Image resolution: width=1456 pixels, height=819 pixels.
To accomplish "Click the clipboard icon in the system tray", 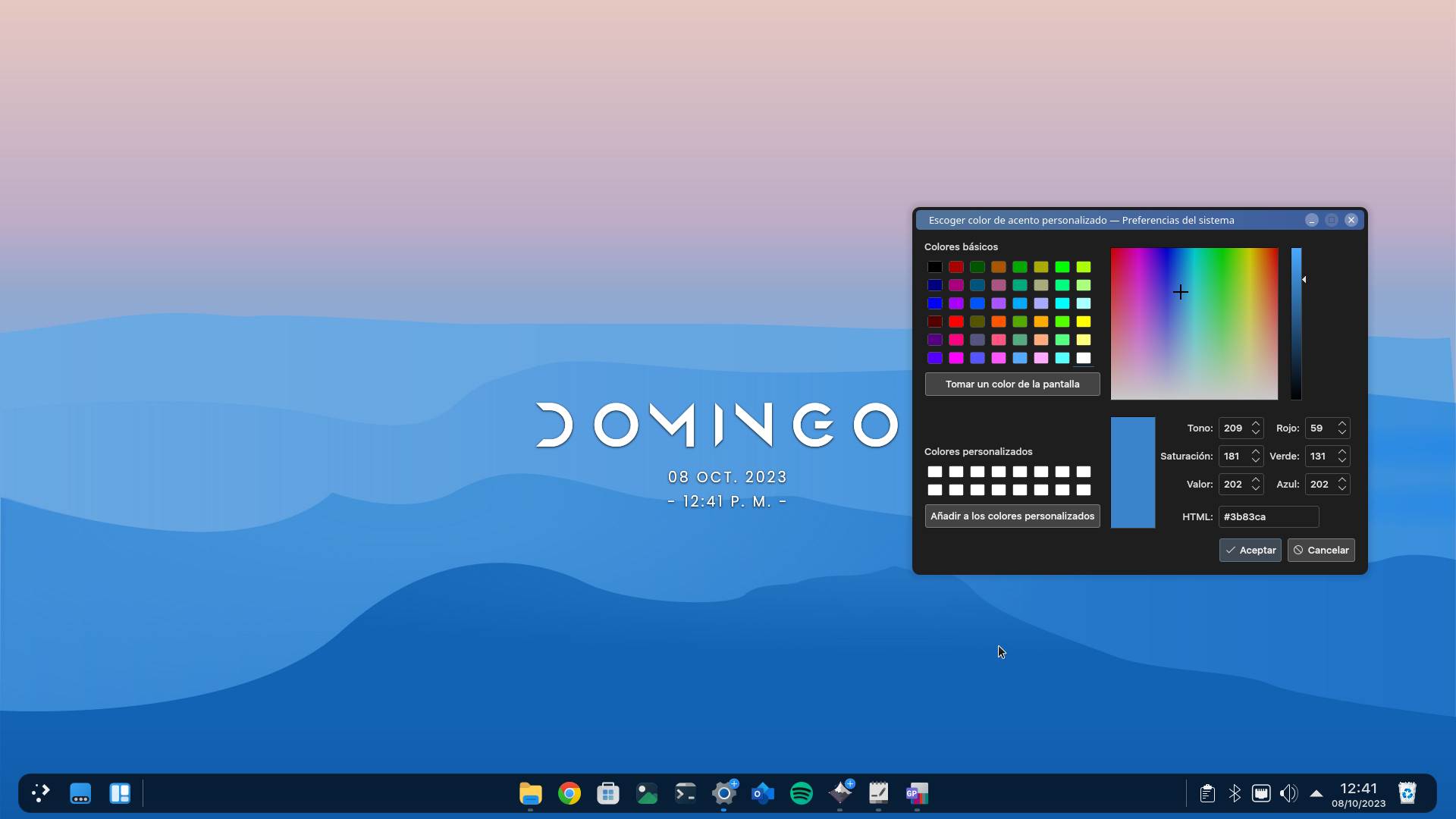I will point(1206,793).
